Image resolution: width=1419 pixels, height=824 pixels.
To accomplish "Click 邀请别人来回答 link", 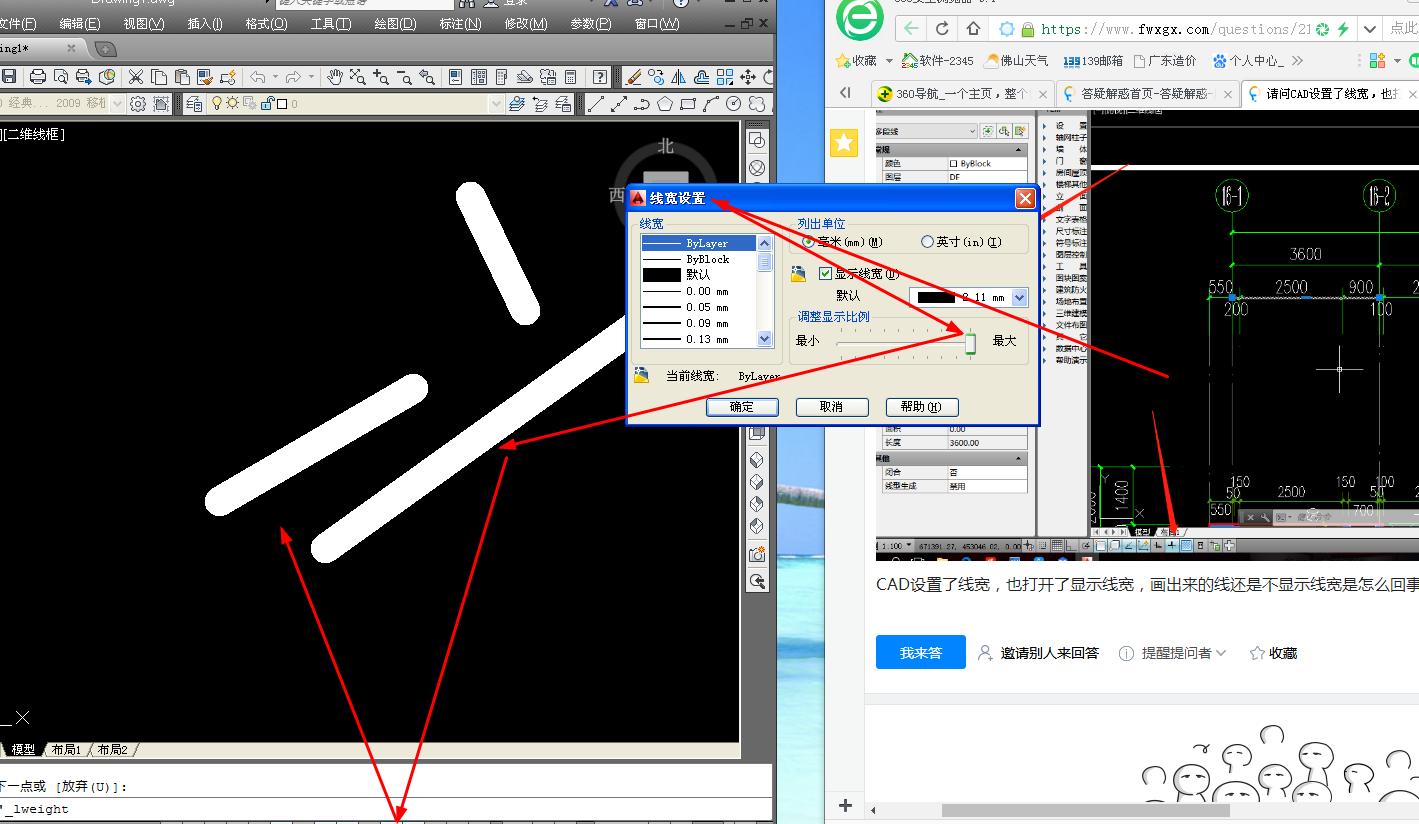I will pyautogui.click(x=1038, y=653).
